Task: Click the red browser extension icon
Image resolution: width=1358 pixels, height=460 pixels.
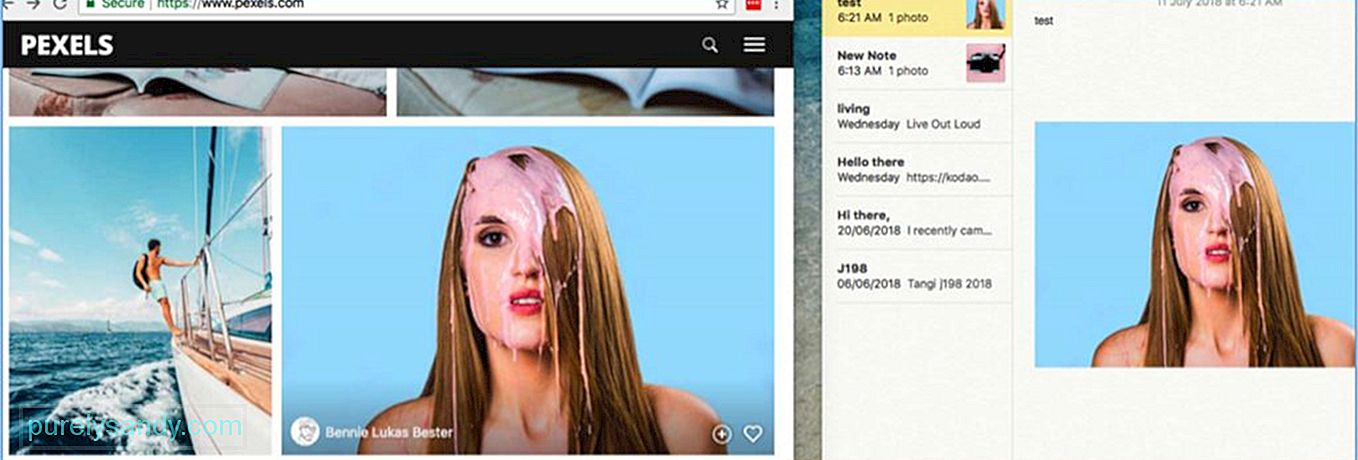Action: pos(753,5)
